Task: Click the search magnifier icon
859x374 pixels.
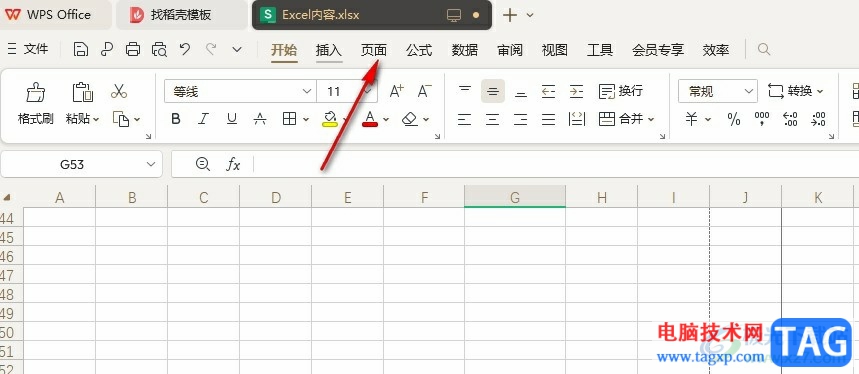Action: [764, 50]
